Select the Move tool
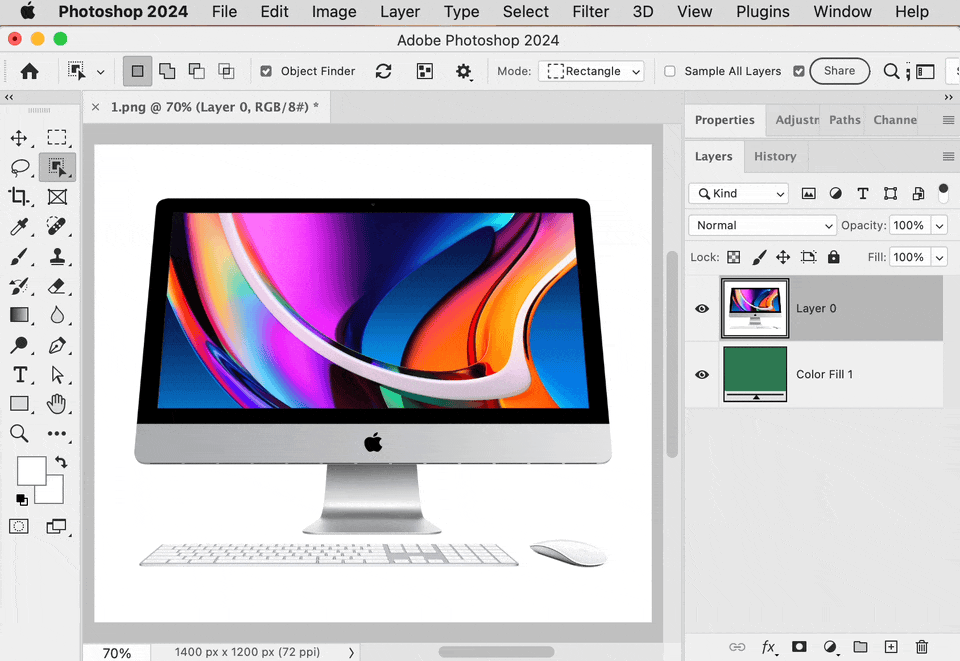Image resolution: width=960 pixels, height=661 pixels. tap(19, 138)
